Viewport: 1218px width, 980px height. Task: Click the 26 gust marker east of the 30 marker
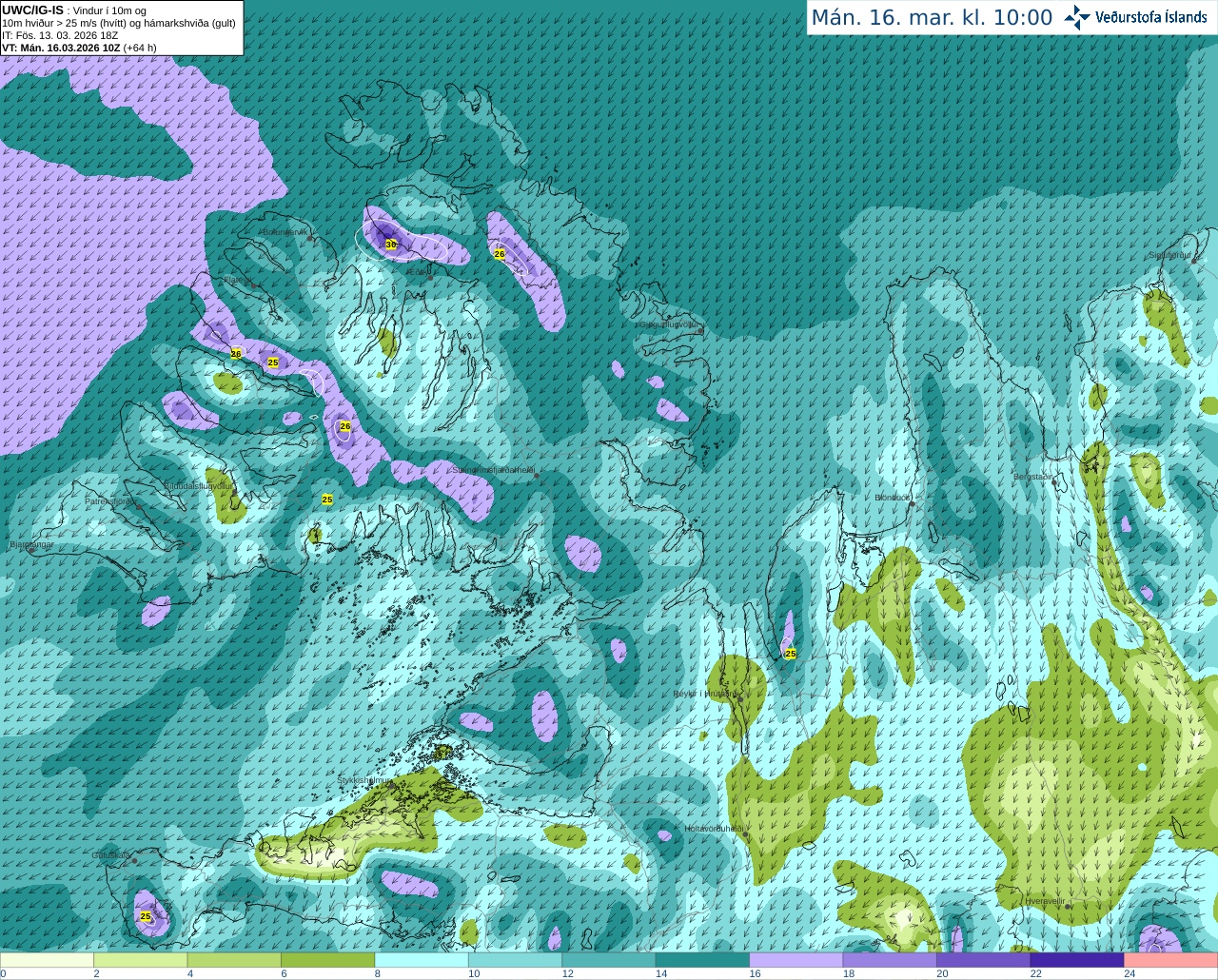click(x=500, y=254)
